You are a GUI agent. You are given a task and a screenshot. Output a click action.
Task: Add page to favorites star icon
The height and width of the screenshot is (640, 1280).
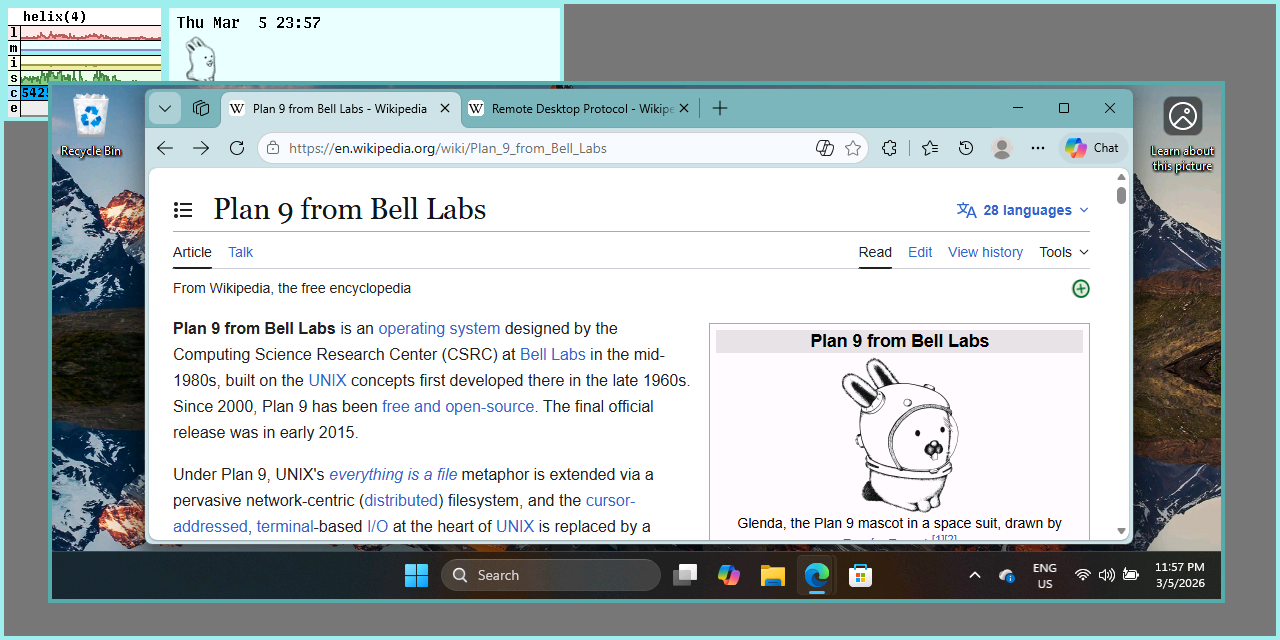coord(853,148)
